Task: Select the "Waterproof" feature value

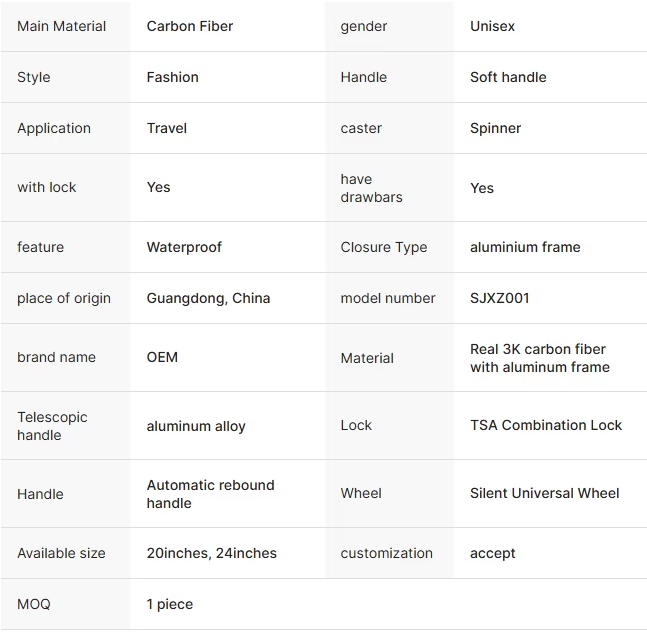Action: coord(184,247)
